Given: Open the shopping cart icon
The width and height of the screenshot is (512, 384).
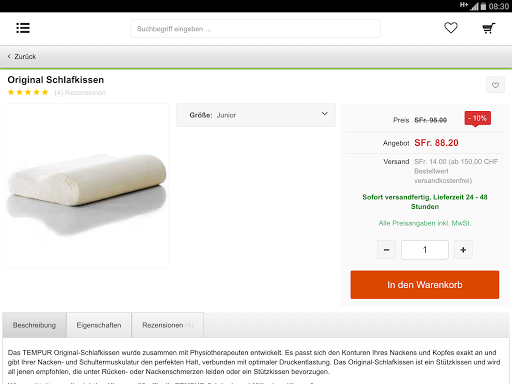Looking at the screenshot, I should coord(489,28).
